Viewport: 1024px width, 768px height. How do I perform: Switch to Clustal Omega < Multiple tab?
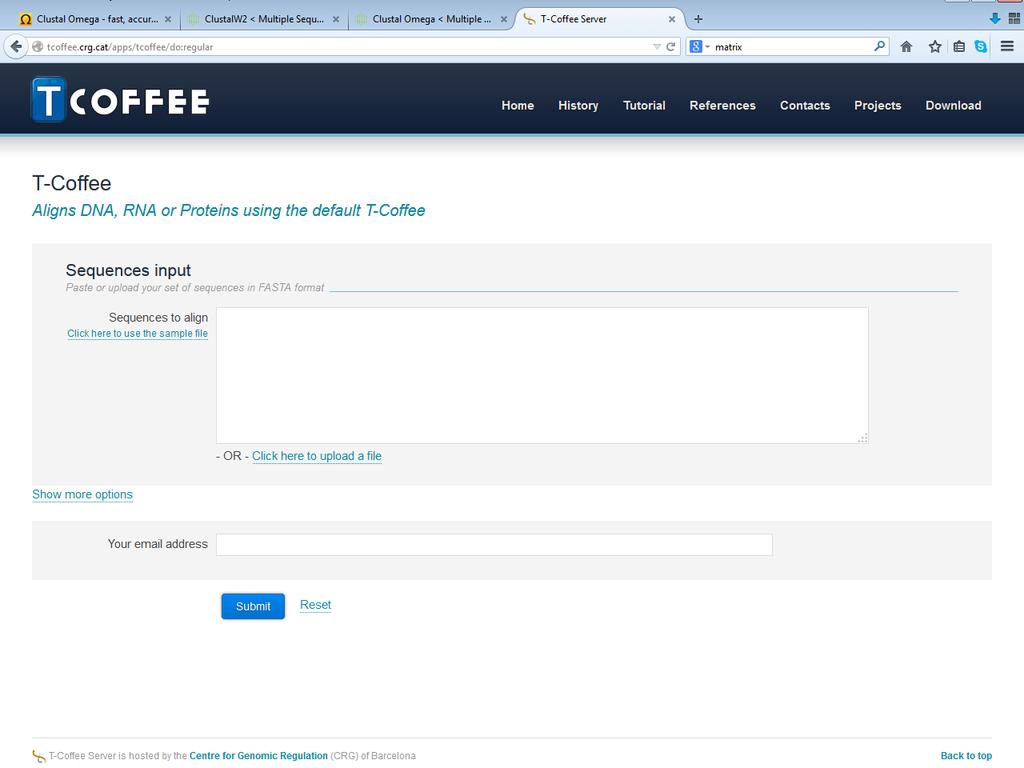(432, 19)
